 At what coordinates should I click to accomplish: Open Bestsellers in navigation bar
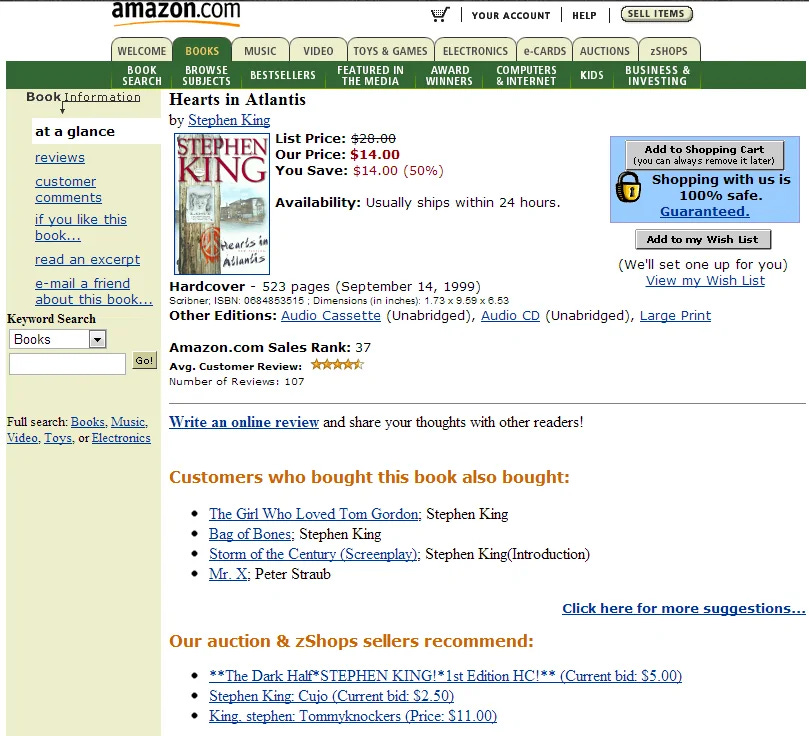(283, 75)
